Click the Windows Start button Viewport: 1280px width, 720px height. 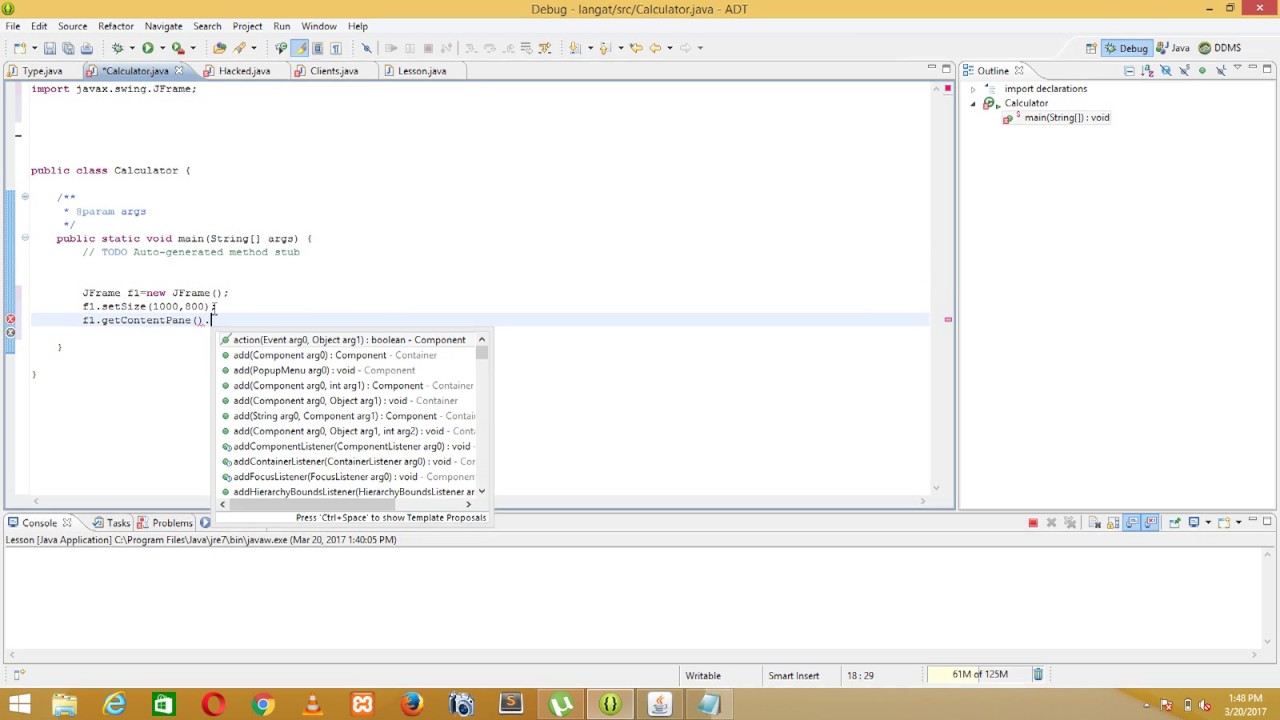pos(19,705)
